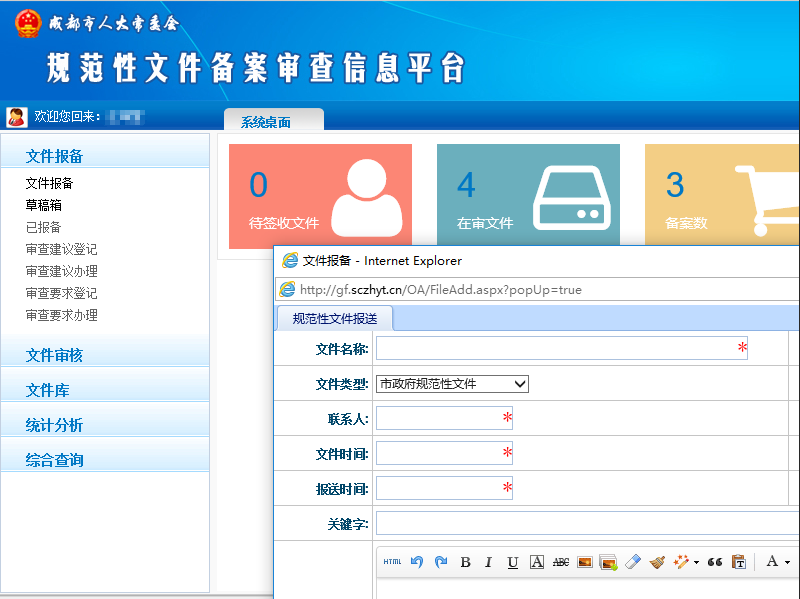Switch to the 系统桌面 tab
This screenshot has width=800, height=599.
pyautogui.click(x=266, y=122)
